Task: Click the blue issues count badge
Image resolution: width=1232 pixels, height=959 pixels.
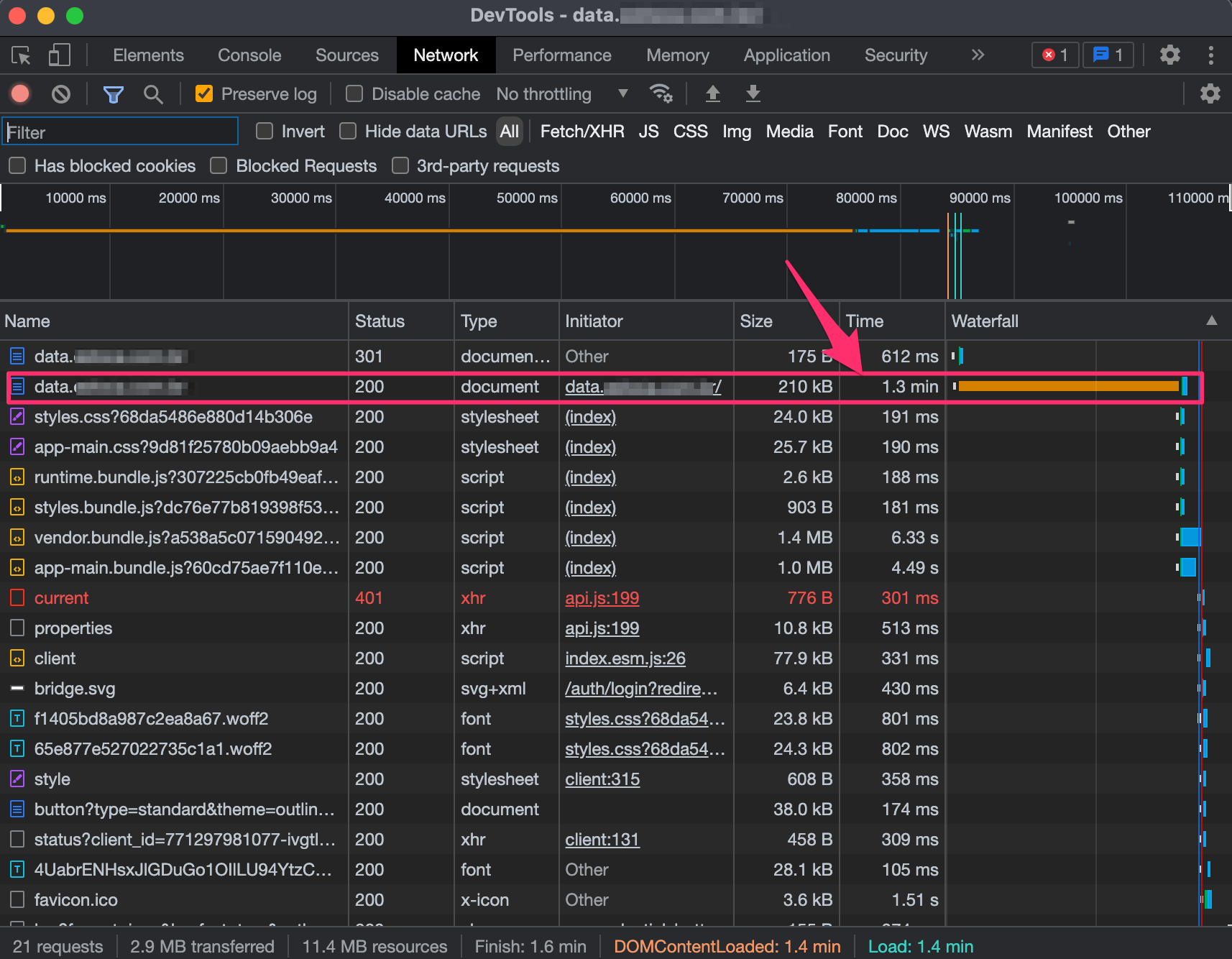Action: [x=1108, y=55]
